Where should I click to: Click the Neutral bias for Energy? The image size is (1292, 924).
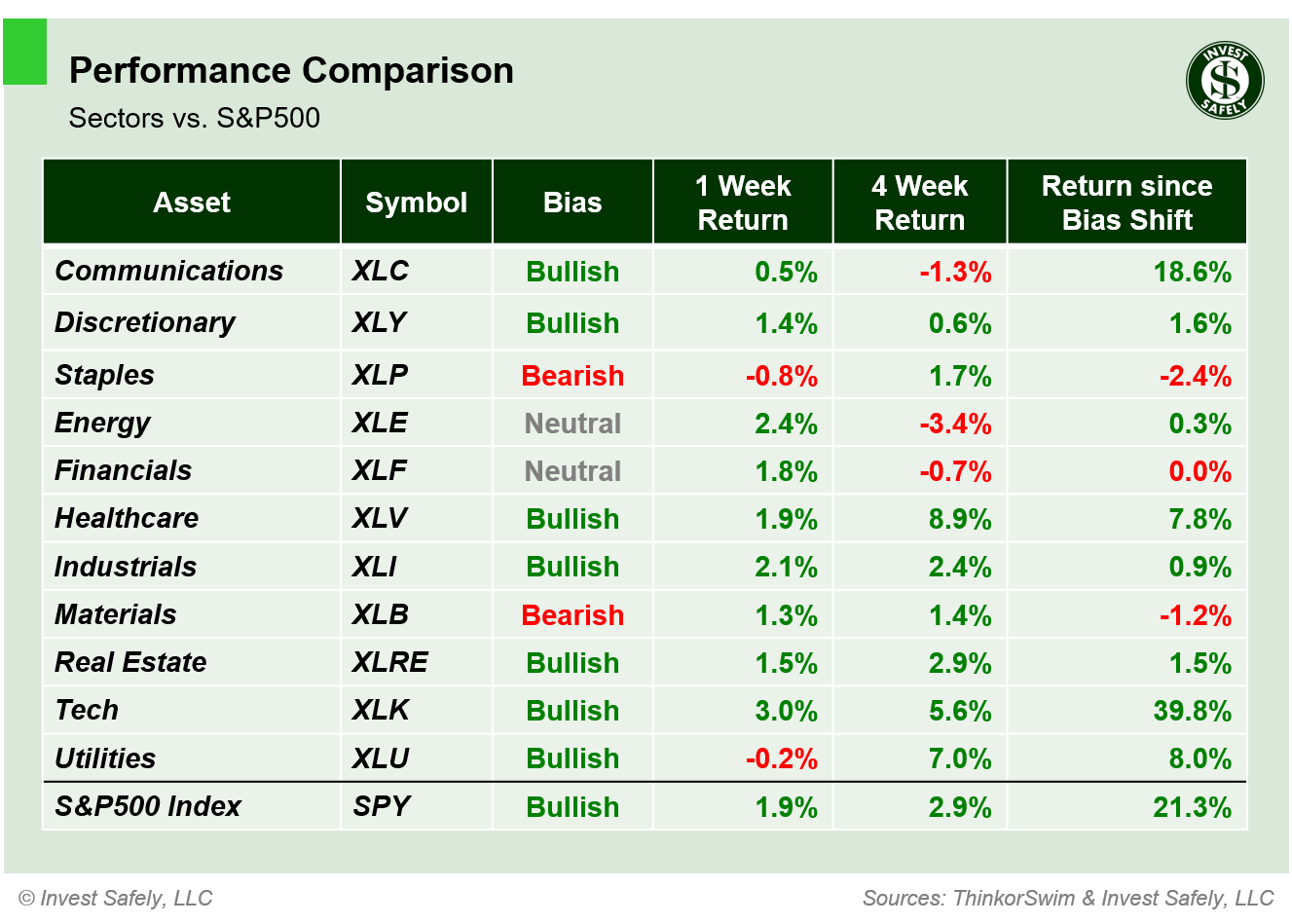pyautogui.click(x=572, y=424)
